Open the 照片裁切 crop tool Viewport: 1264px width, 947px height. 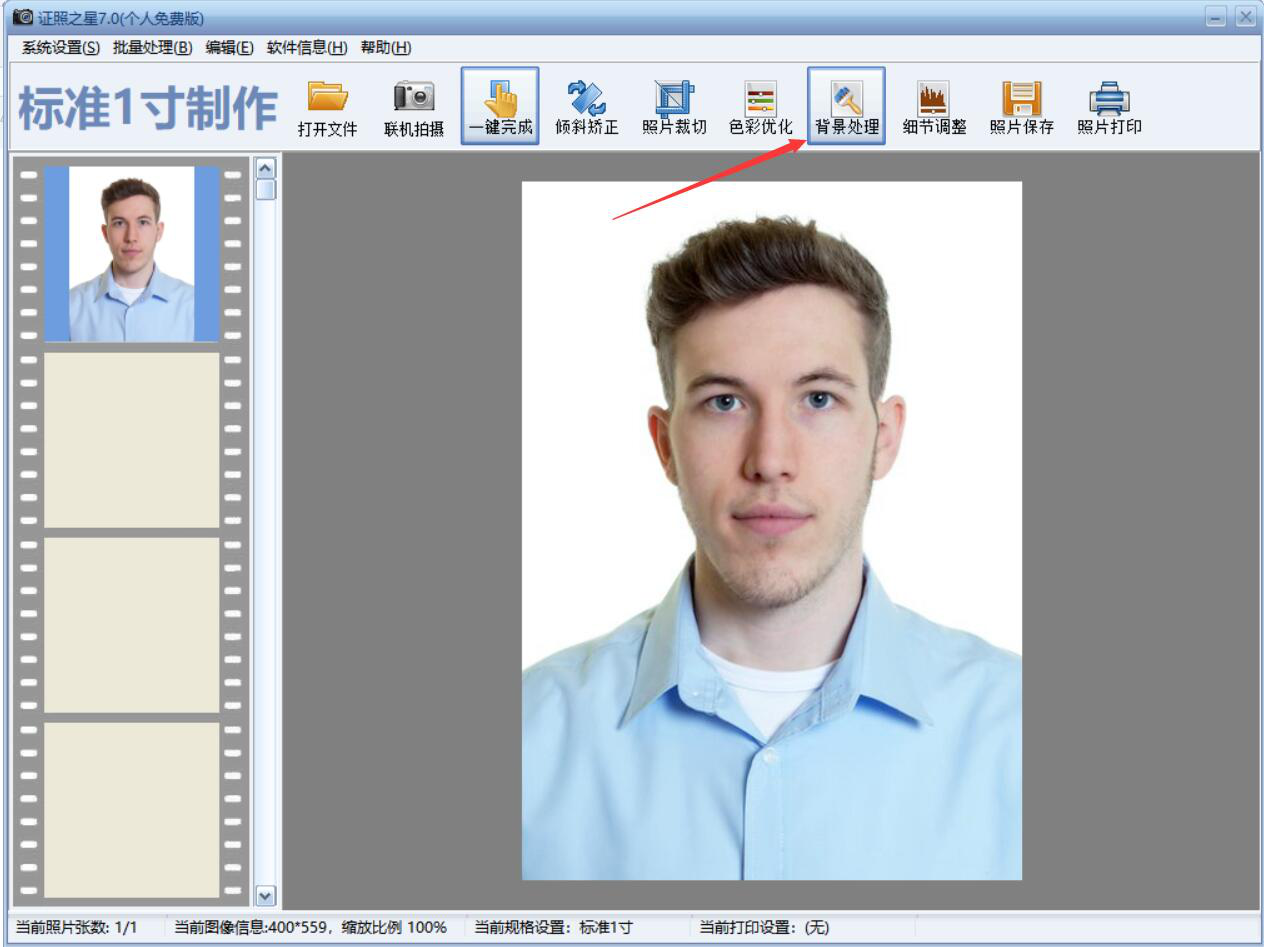pos(674,107)
